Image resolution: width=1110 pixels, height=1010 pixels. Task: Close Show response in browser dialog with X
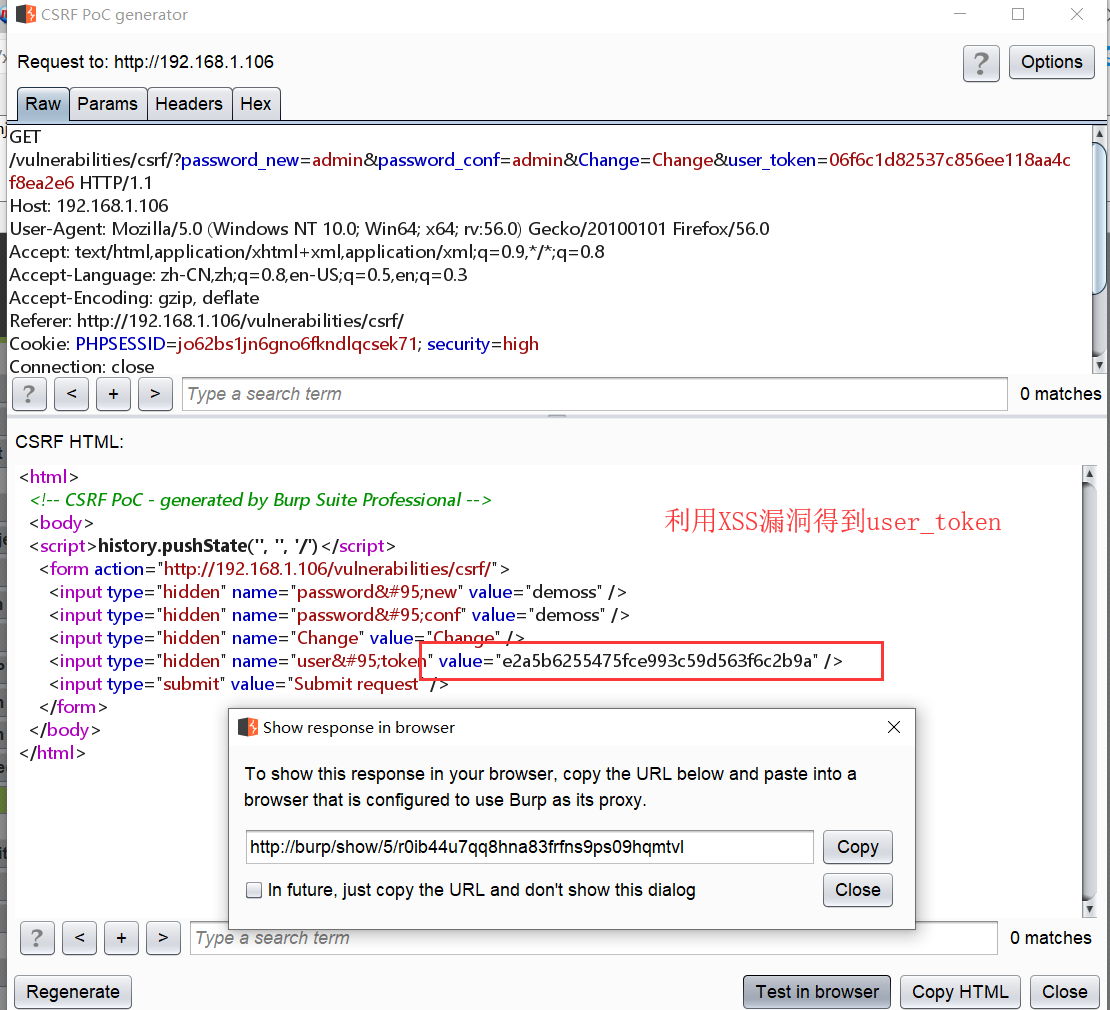pos(893,727)
